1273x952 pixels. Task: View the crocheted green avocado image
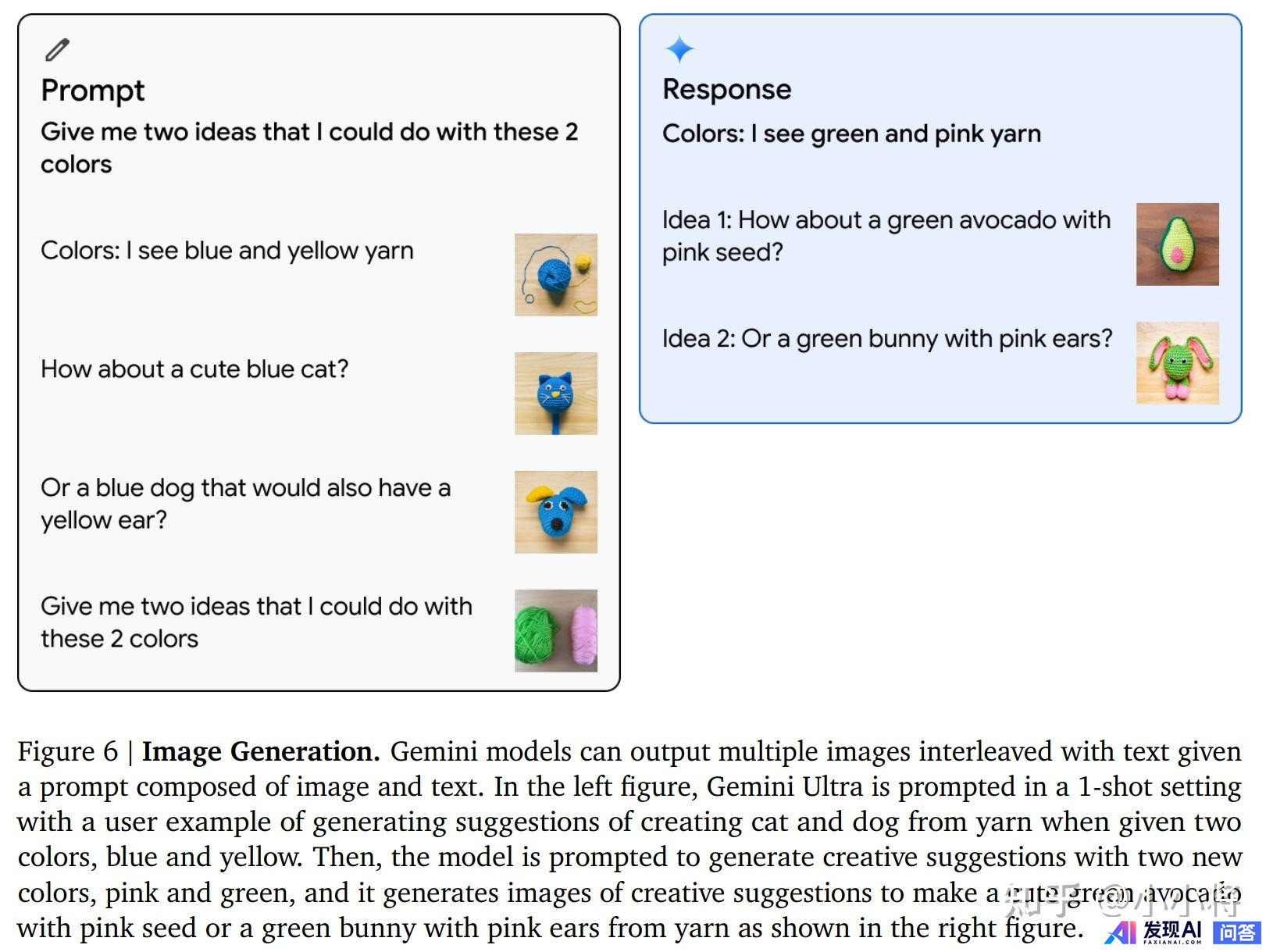coord(1177,244)
